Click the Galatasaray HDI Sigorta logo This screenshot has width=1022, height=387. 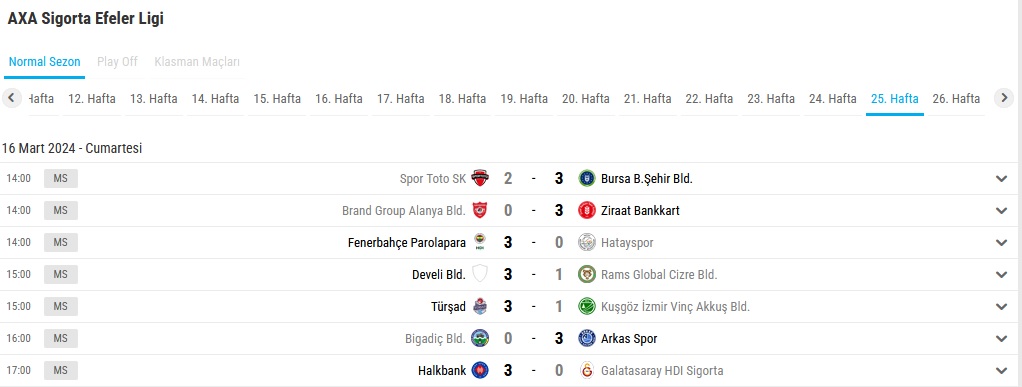click(587, 370)
